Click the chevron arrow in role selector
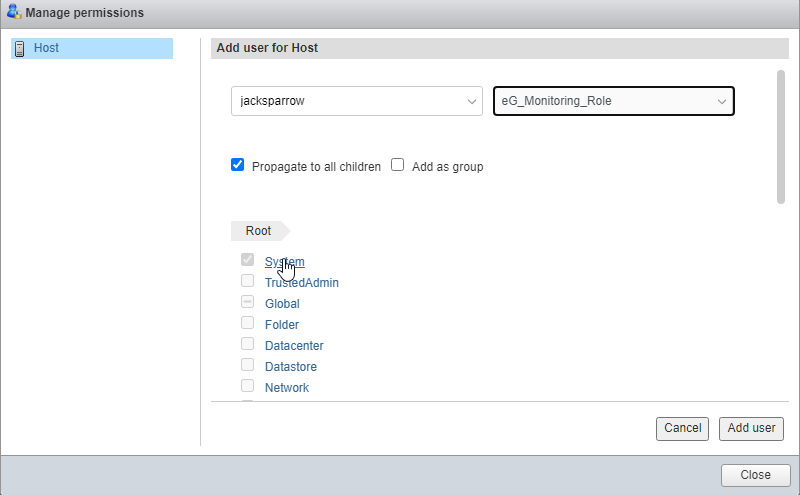Image resolution: width=800 pixels, height=495 pixels. [x=721, y=102]
